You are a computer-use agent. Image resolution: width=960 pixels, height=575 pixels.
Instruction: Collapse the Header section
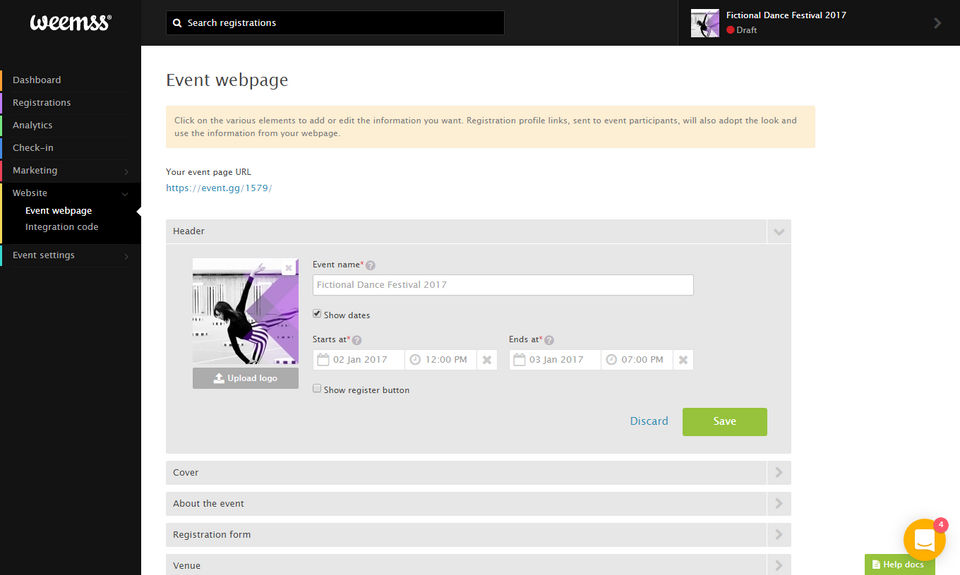coord(779,231)
